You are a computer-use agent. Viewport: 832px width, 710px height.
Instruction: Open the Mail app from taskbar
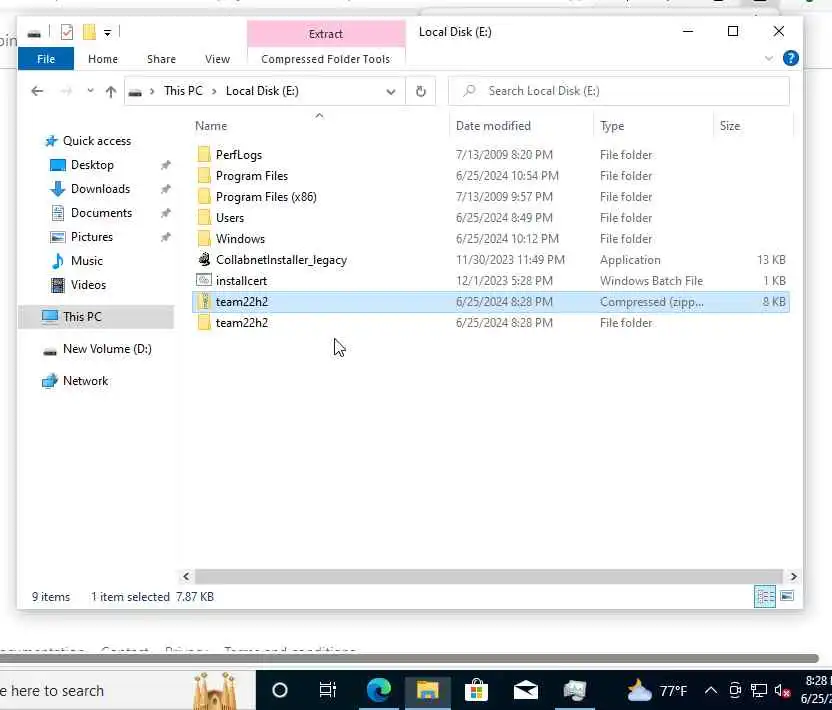click(x=525, y=690)
